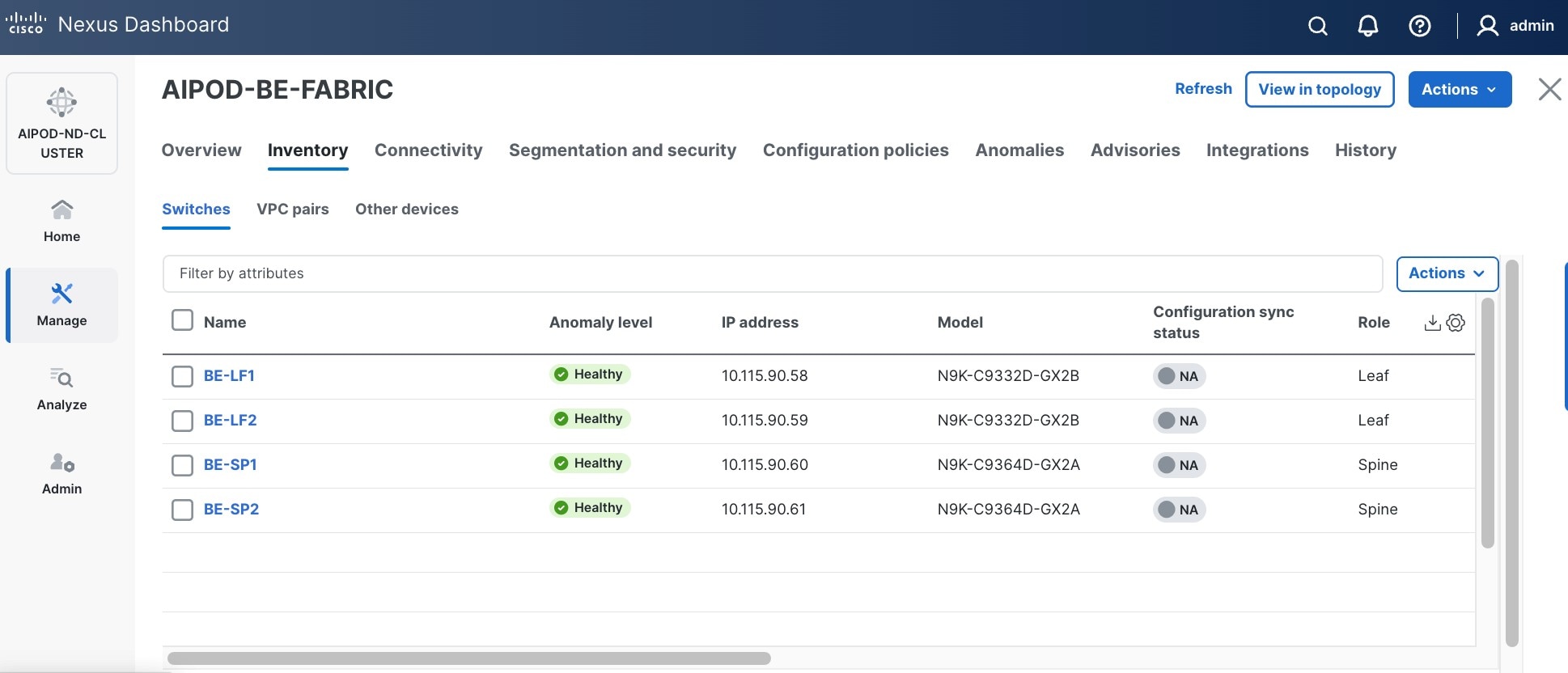Image resolution: width=1568 pixels, height=673 pixels.
Task: Open table column settings gear
Action: point(1456,323)
